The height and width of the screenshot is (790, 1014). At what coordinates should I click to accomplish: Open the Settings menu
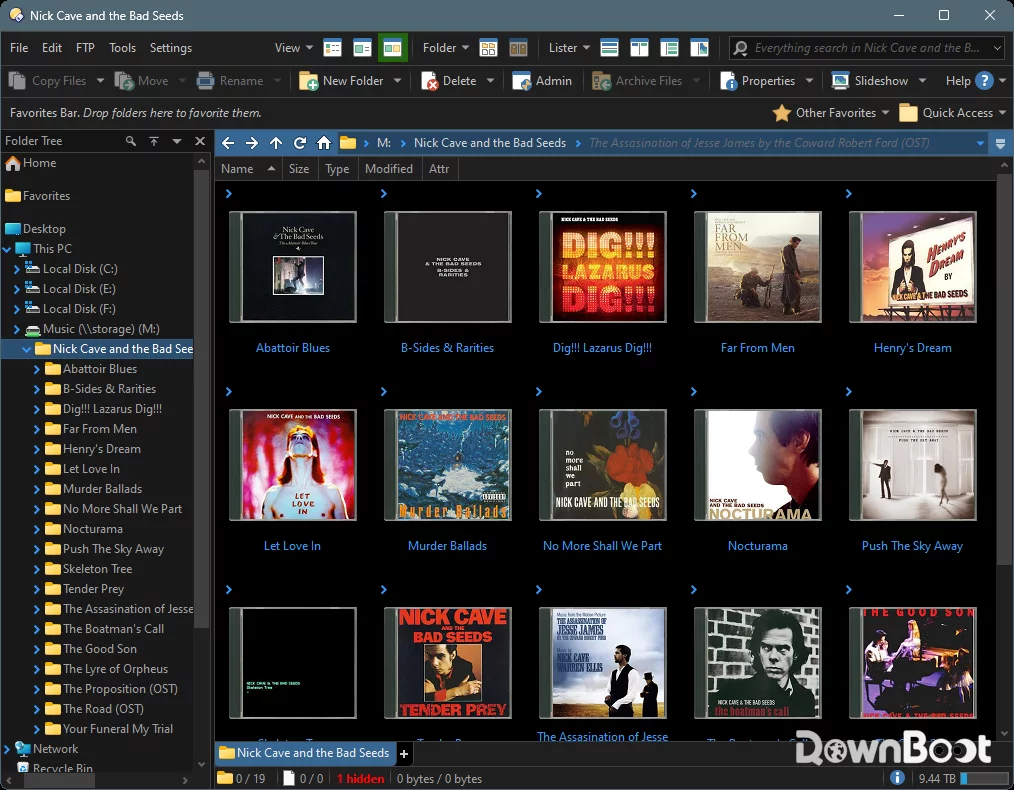[171, 48]
